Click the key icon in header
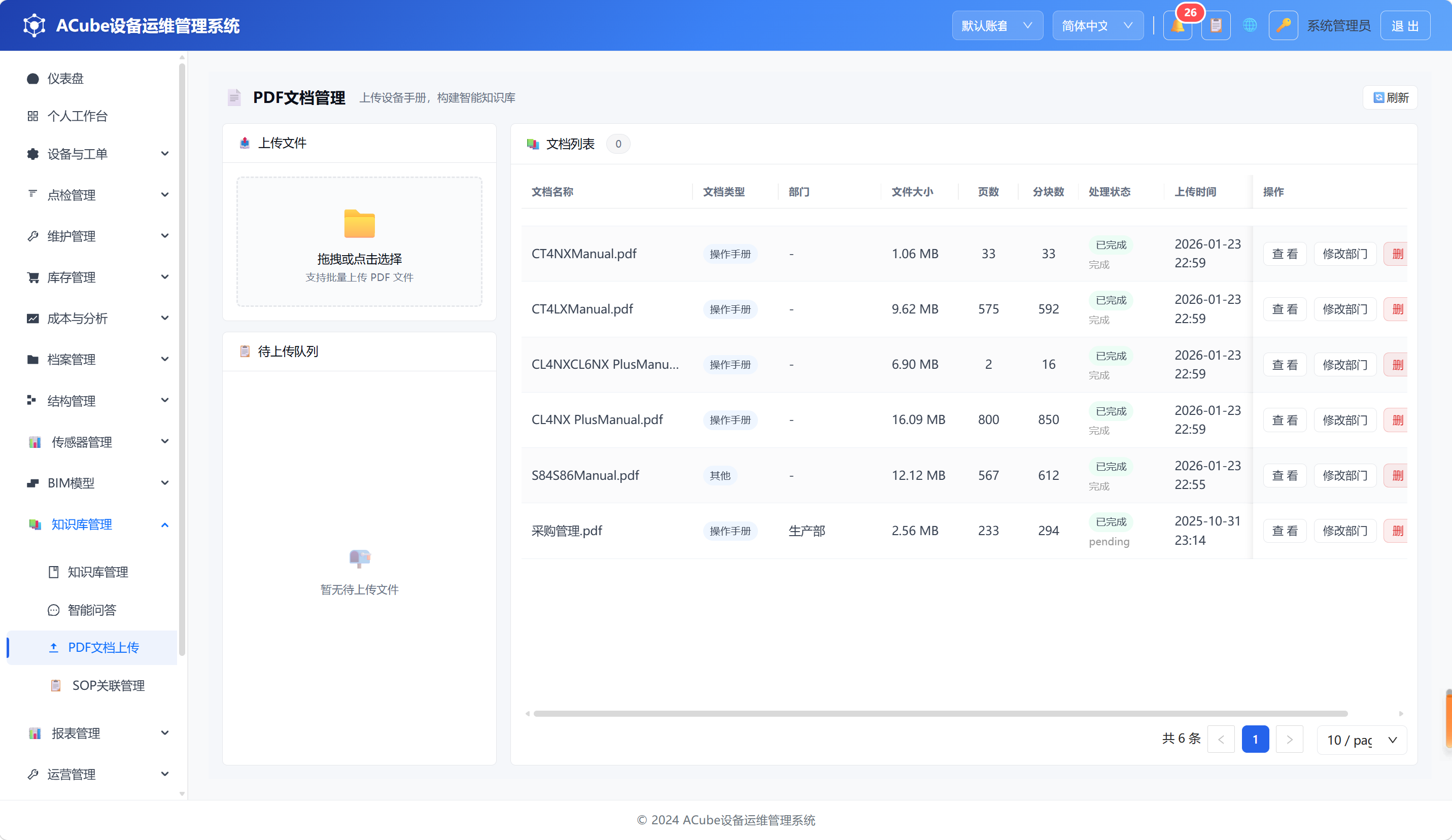Screen dimensions: 1452x840 1283,26
